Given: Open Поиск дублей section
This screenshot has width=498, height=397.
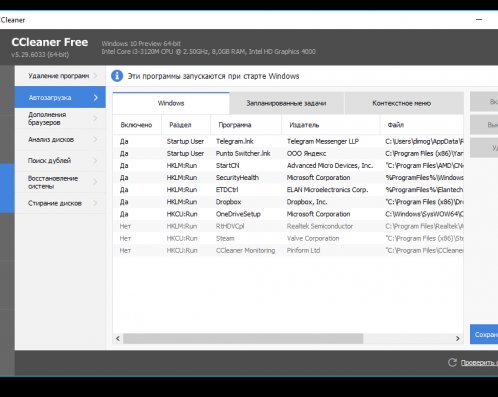Looking at the screenshot, I should (60, 161).
